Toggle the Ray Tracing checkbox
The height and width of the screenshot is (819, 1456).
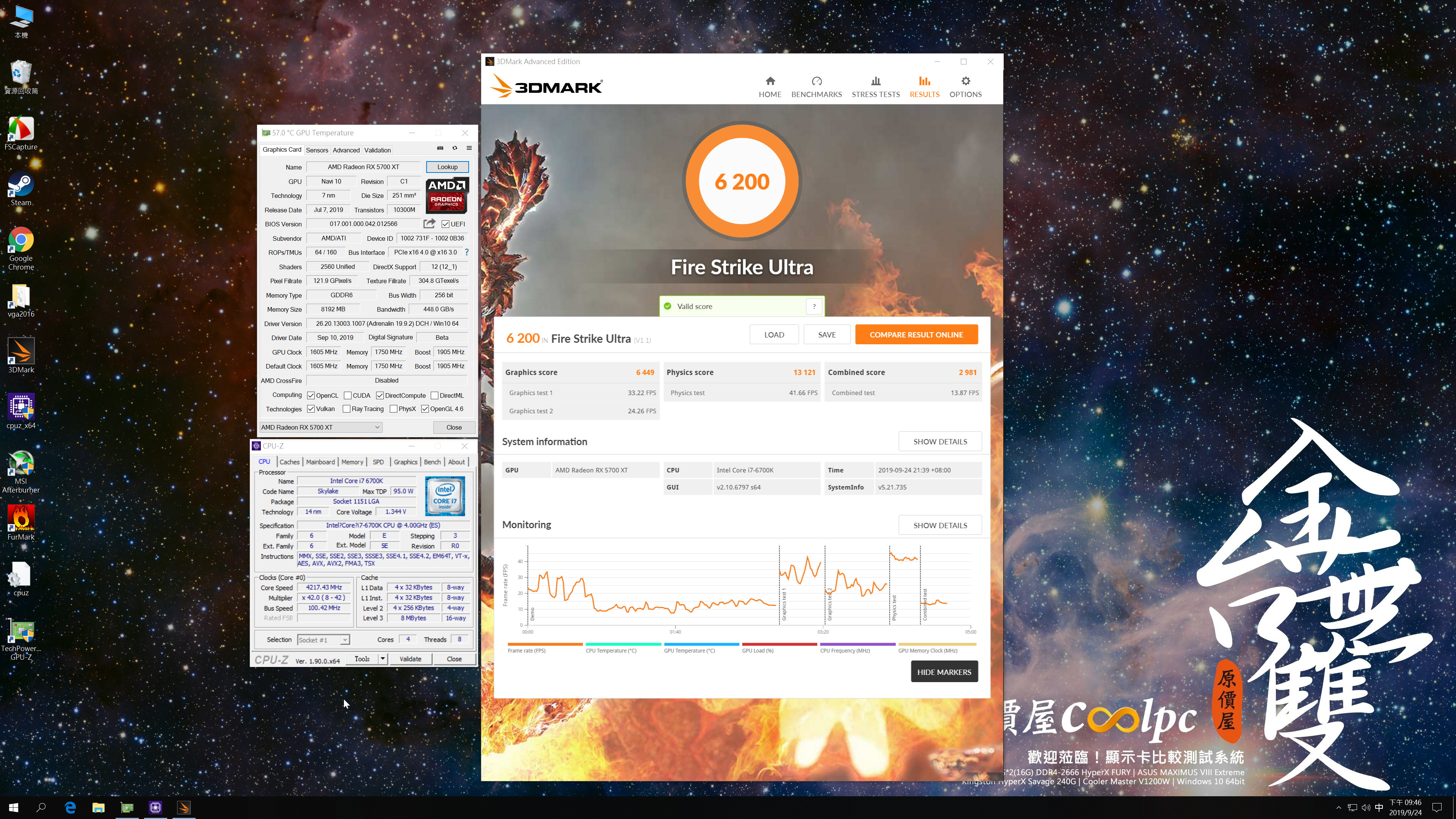click(x=347, y=409)
